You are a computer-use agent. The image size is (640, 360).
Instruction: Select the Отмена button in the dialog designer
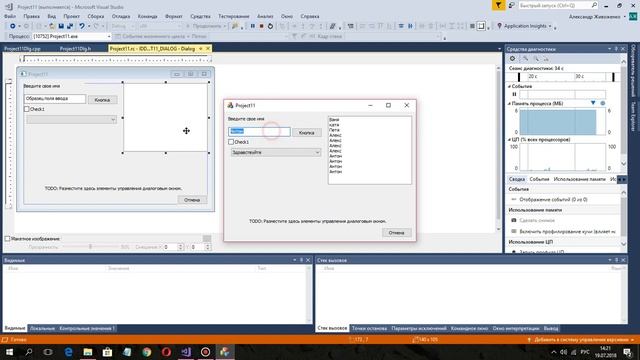pyautogui.click(x=192, y=200)
